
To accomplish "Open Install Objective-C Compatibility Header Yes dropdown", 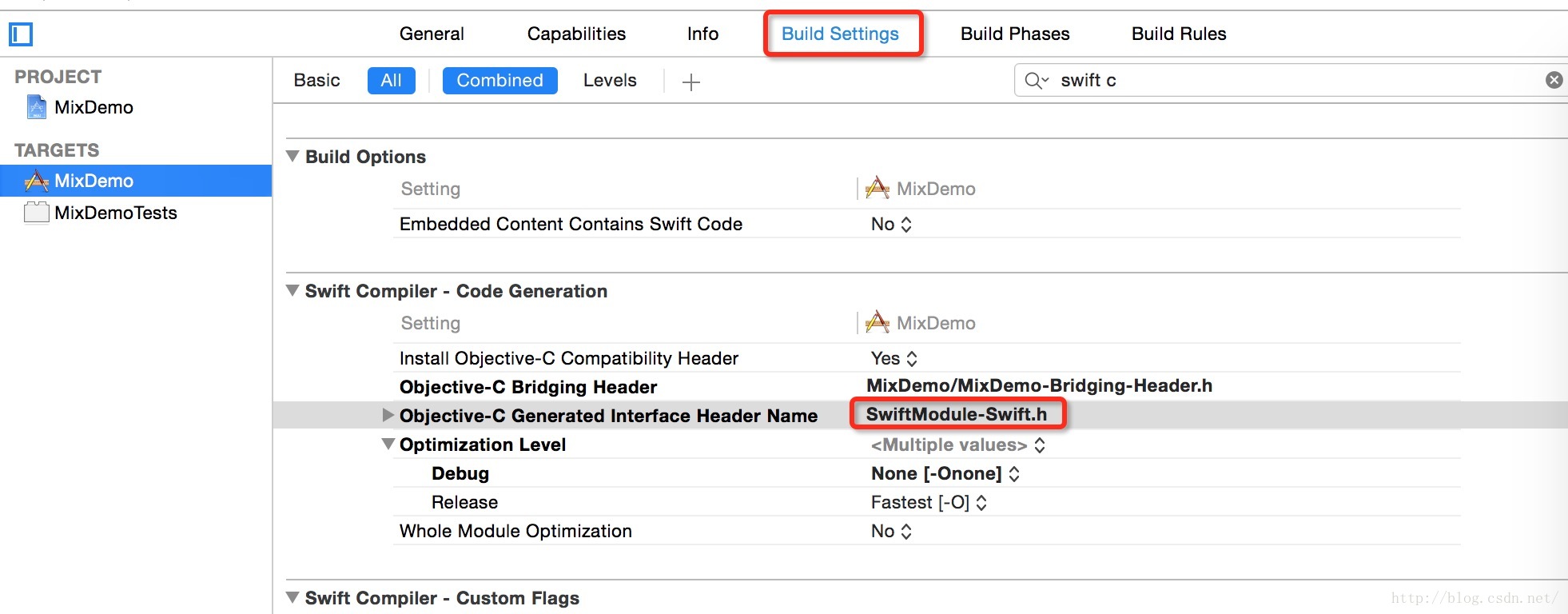I will [894, 358].
